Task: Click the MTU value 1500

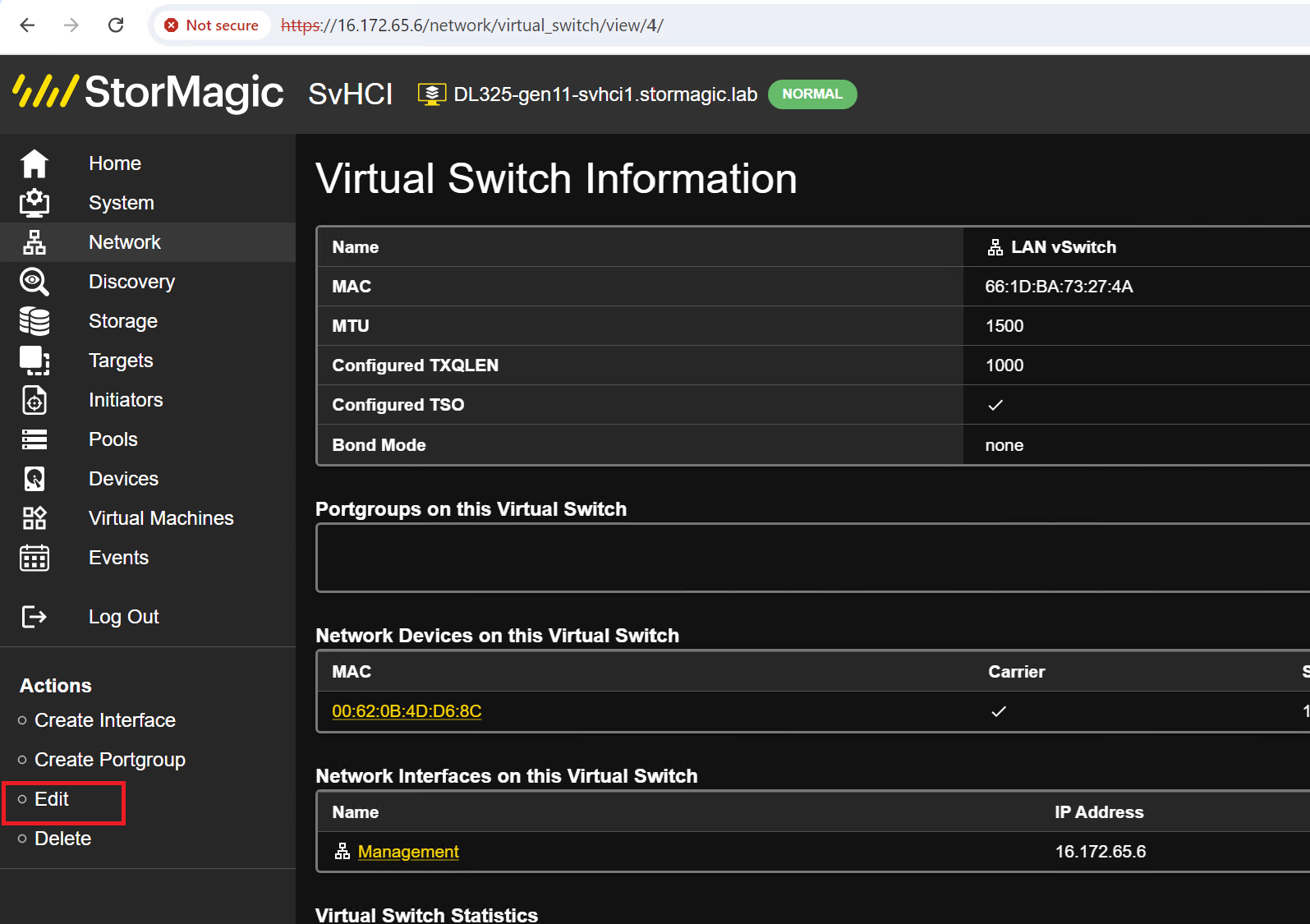Action: point(1004,326)
